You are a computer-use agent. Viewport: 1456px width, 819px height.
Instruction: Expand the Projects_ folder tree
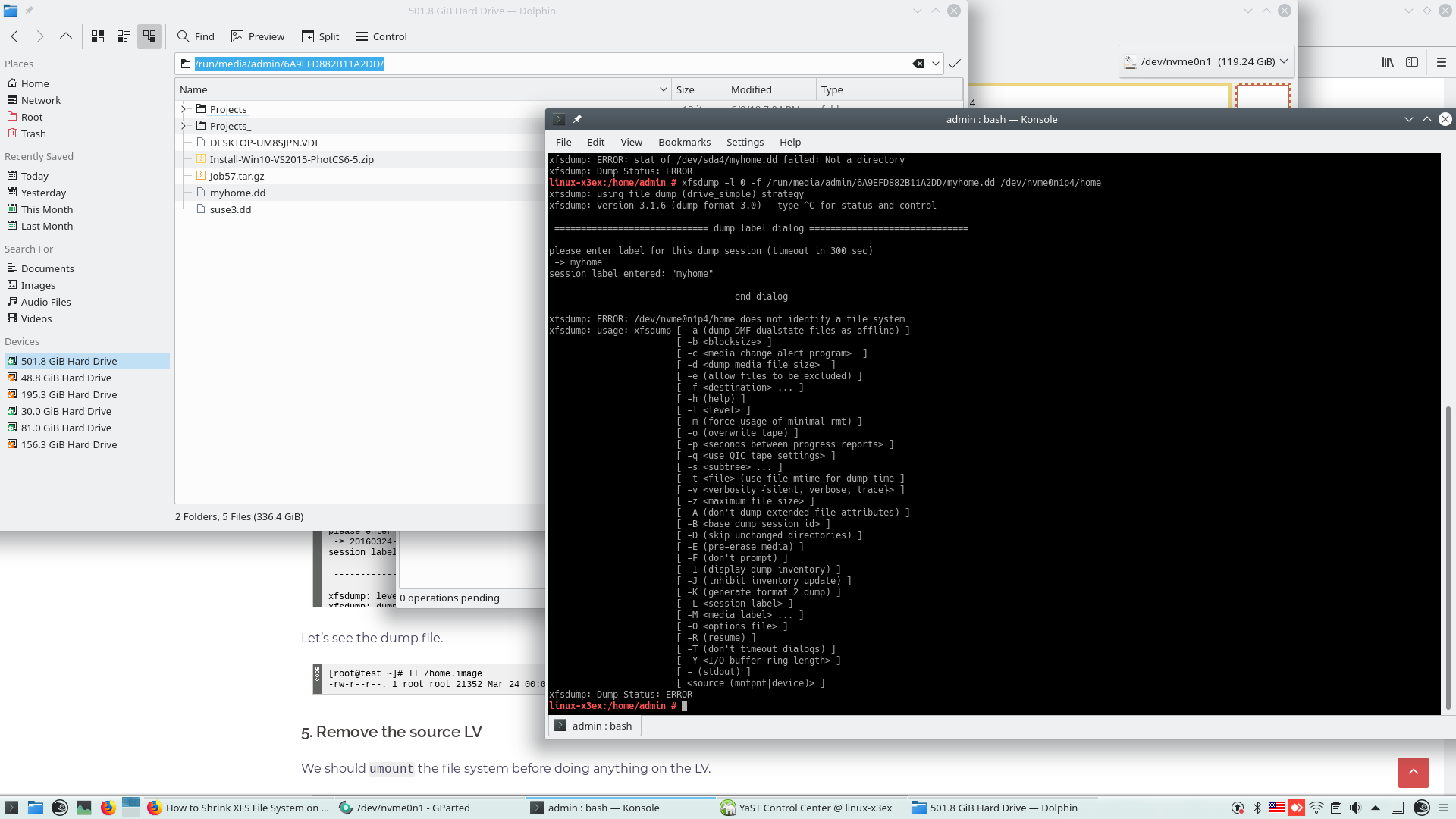pyautogui.click(x=184, y=126)
